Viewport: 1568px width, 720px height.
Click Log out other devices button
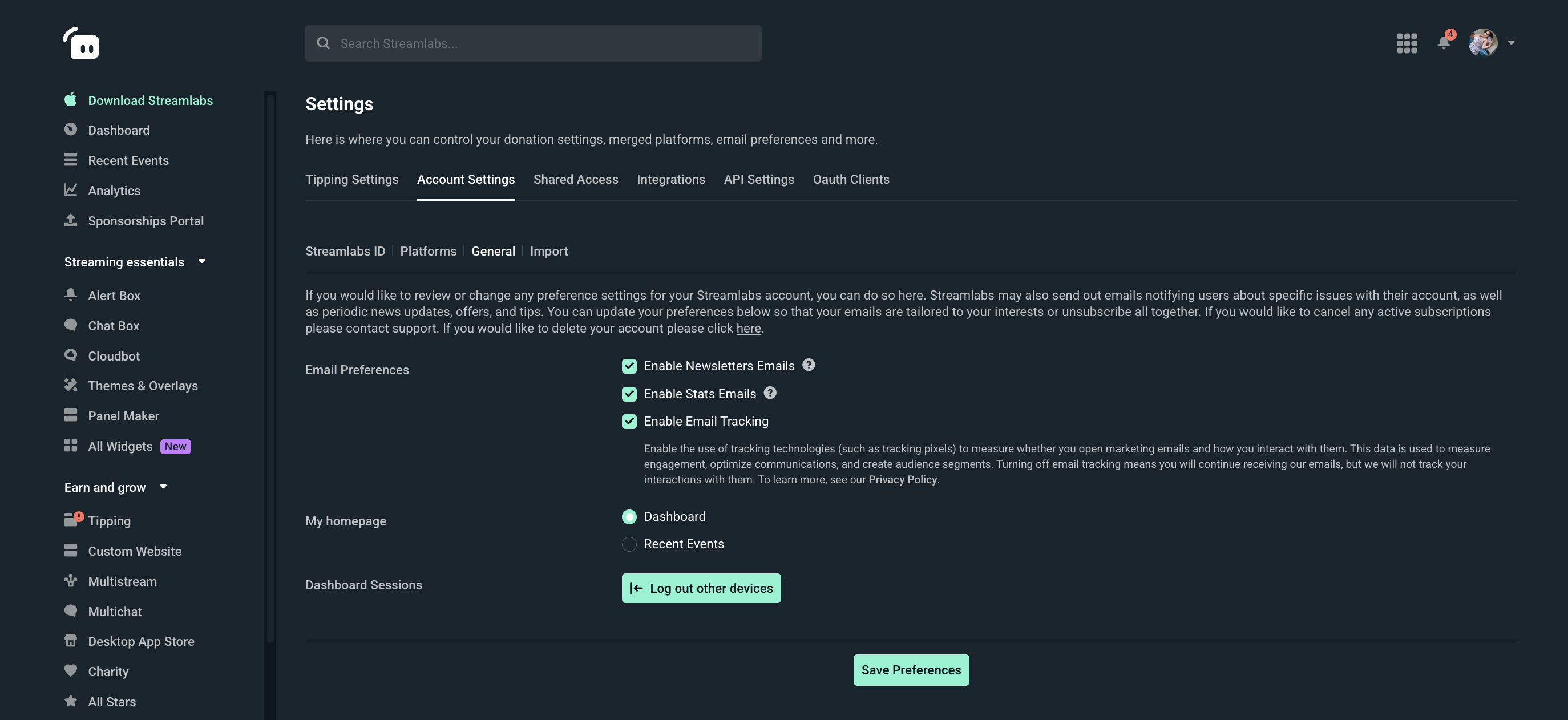(701, 589)
